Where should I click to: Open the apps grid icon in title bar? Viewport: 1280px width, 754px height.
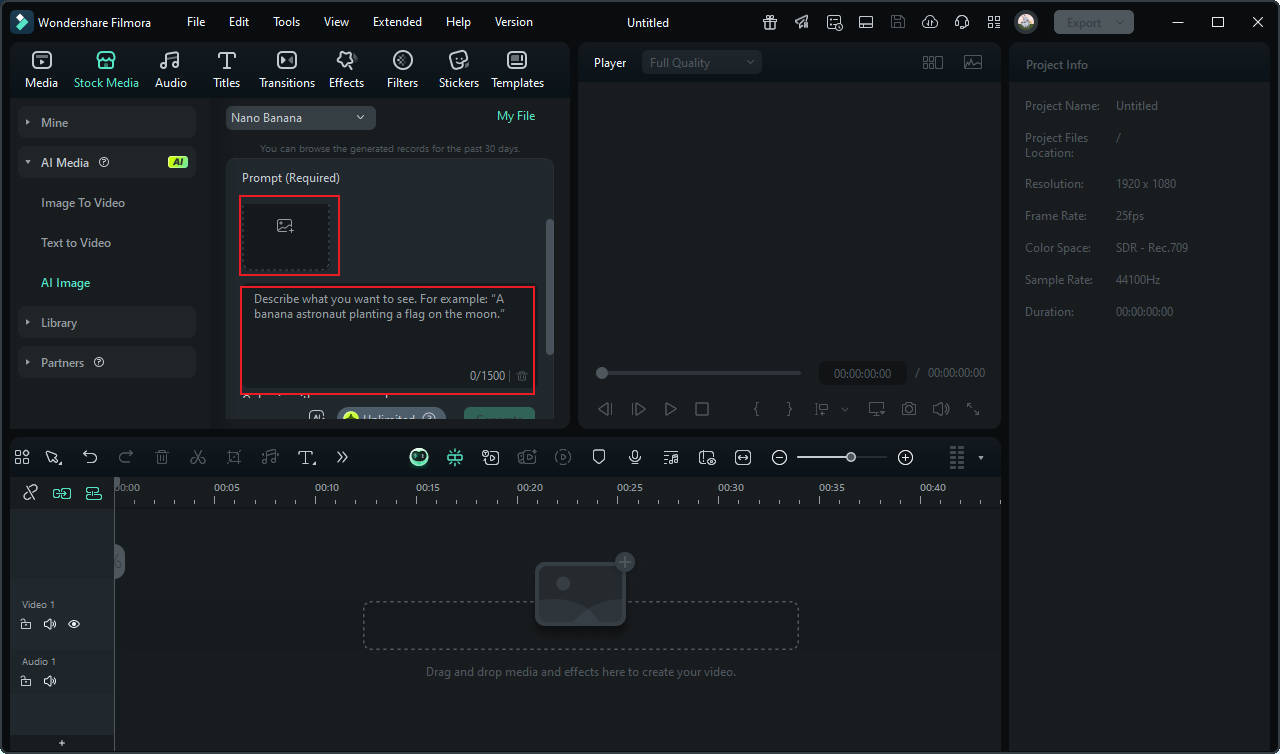click(x=993, y=22)
